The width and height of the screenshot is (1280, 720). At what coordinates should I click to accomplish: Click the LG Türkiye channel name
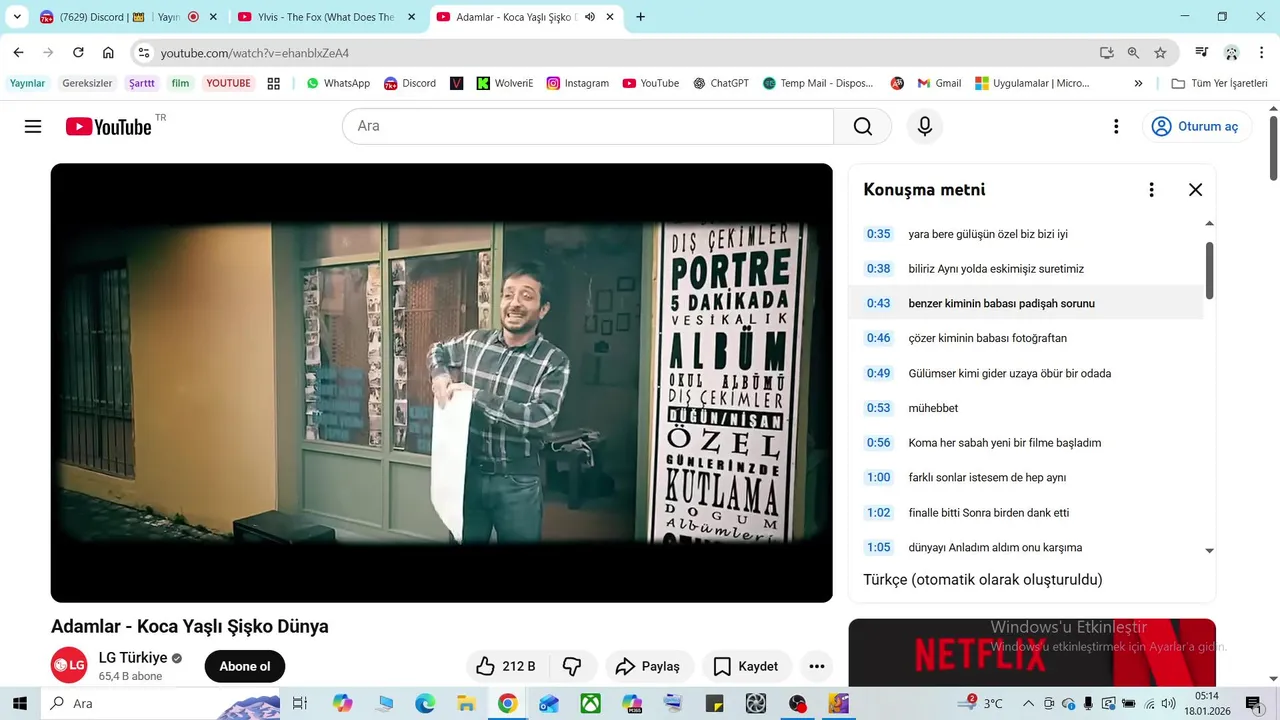tap(133, 658)
